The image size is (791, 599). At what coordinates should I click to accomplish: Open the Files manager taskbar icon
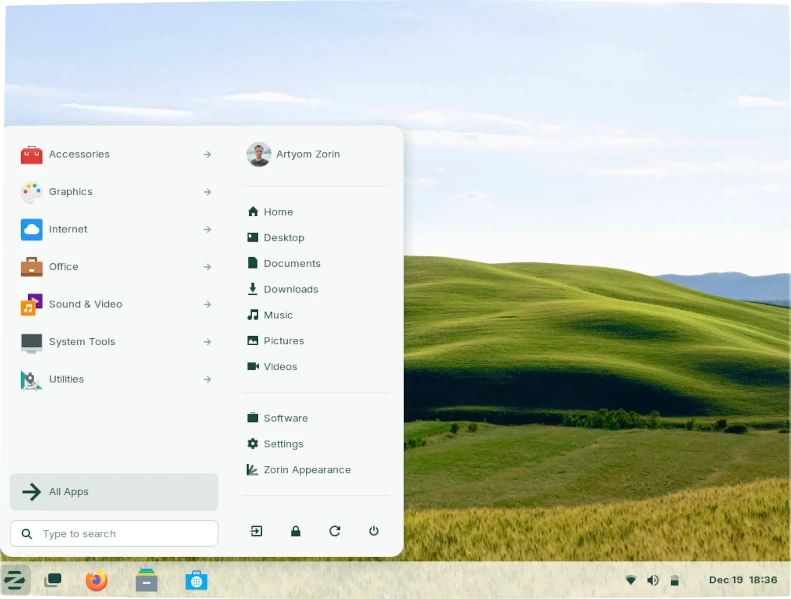147,580
